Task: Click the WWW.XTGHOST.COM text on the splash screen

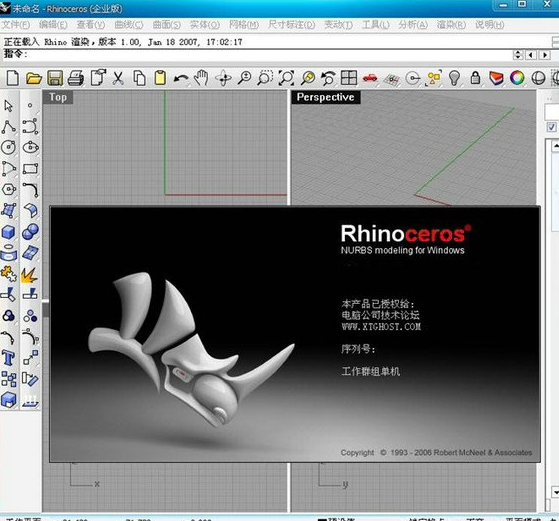Action: [381, 327]
